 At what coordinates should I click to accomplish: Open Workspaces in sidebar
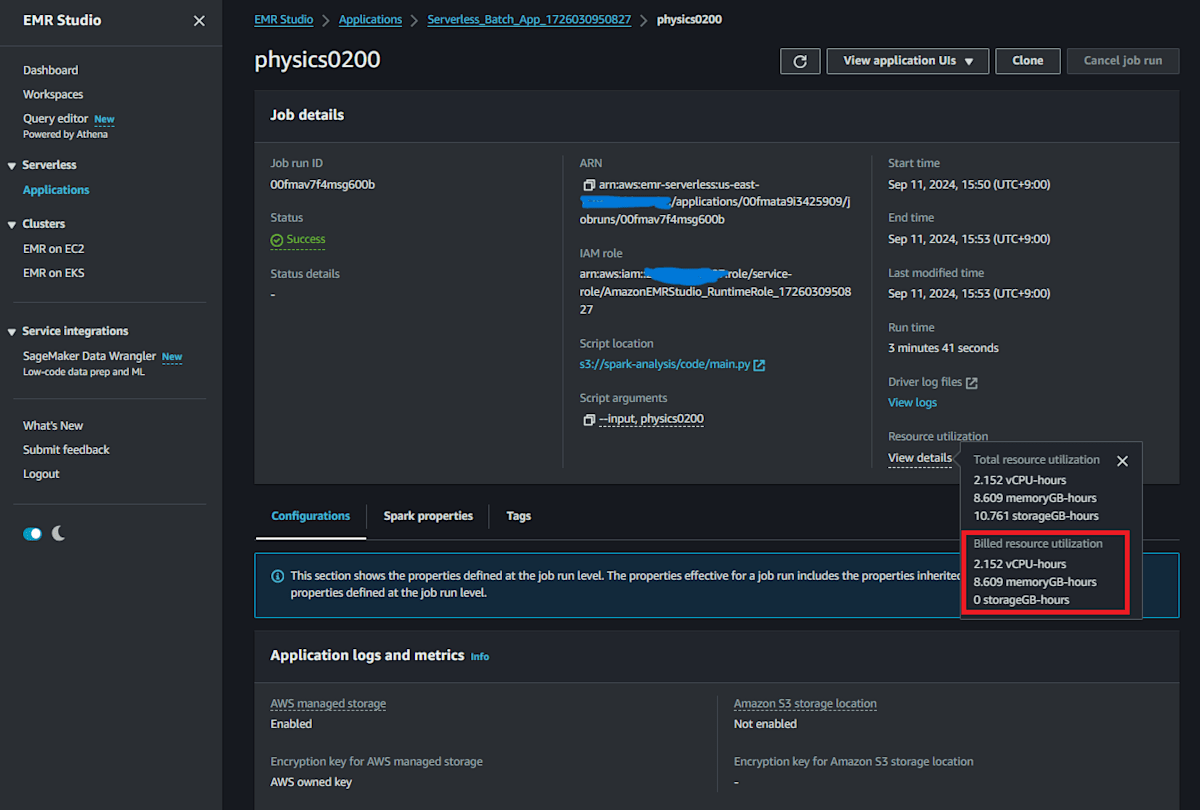click(53, 94)
